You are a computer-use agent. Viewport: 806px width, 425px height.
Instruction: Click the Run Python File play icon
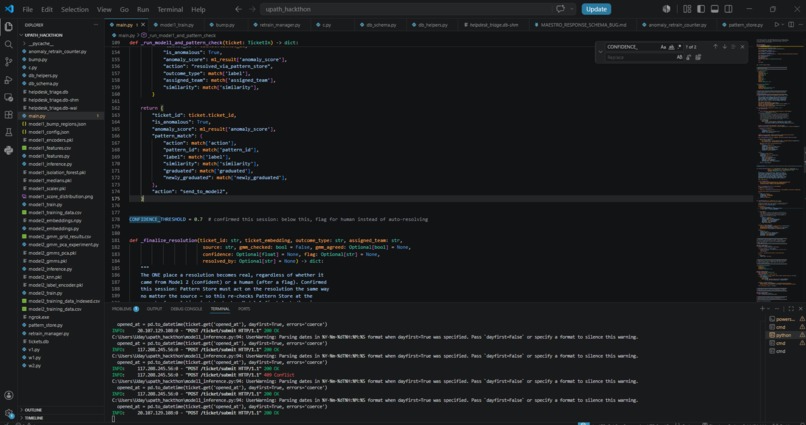pyautogui.click(x=777, y=25)
